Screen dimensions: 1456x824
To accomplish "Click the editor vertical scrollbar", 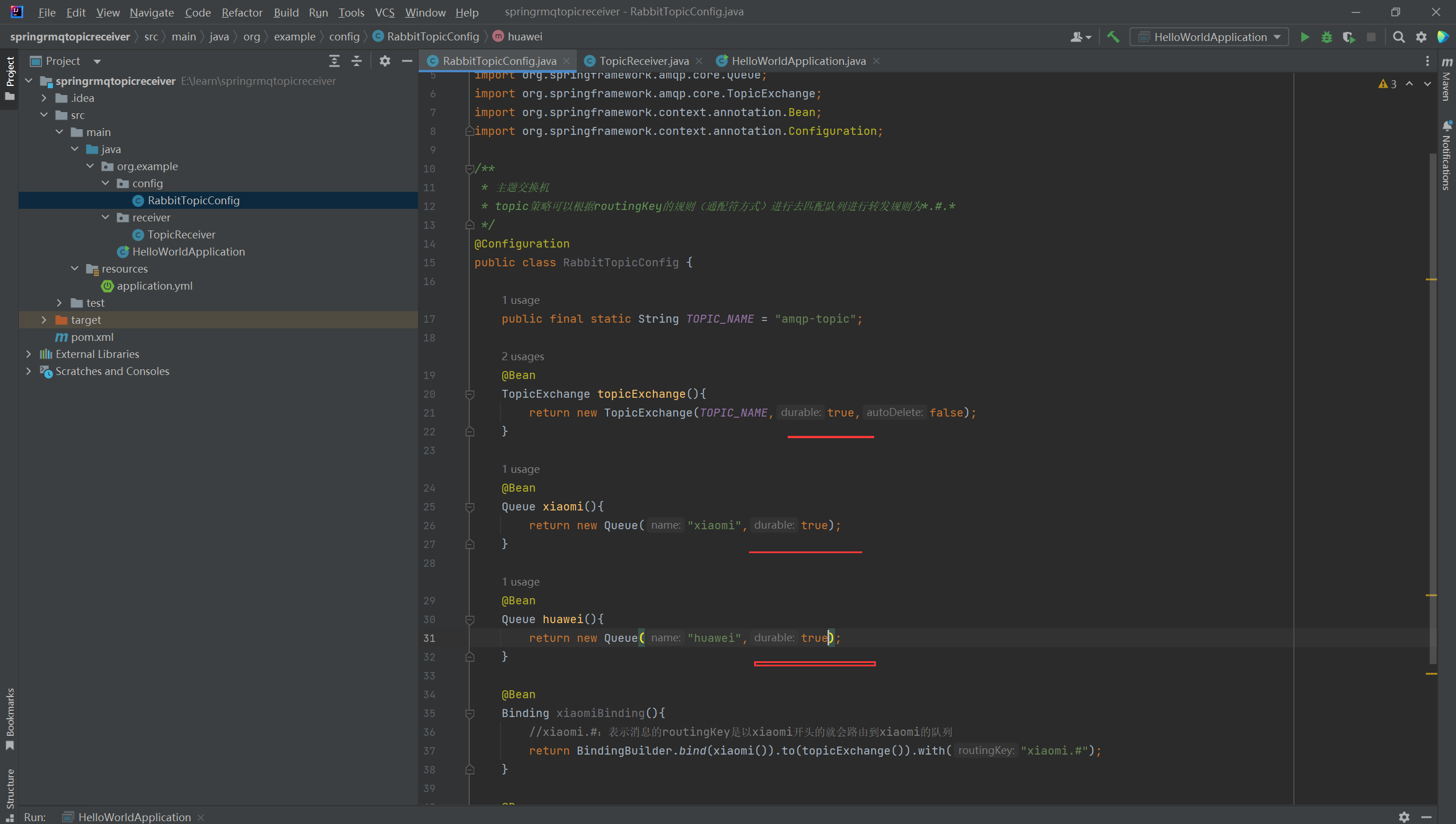I will [x=1432, y=398].
